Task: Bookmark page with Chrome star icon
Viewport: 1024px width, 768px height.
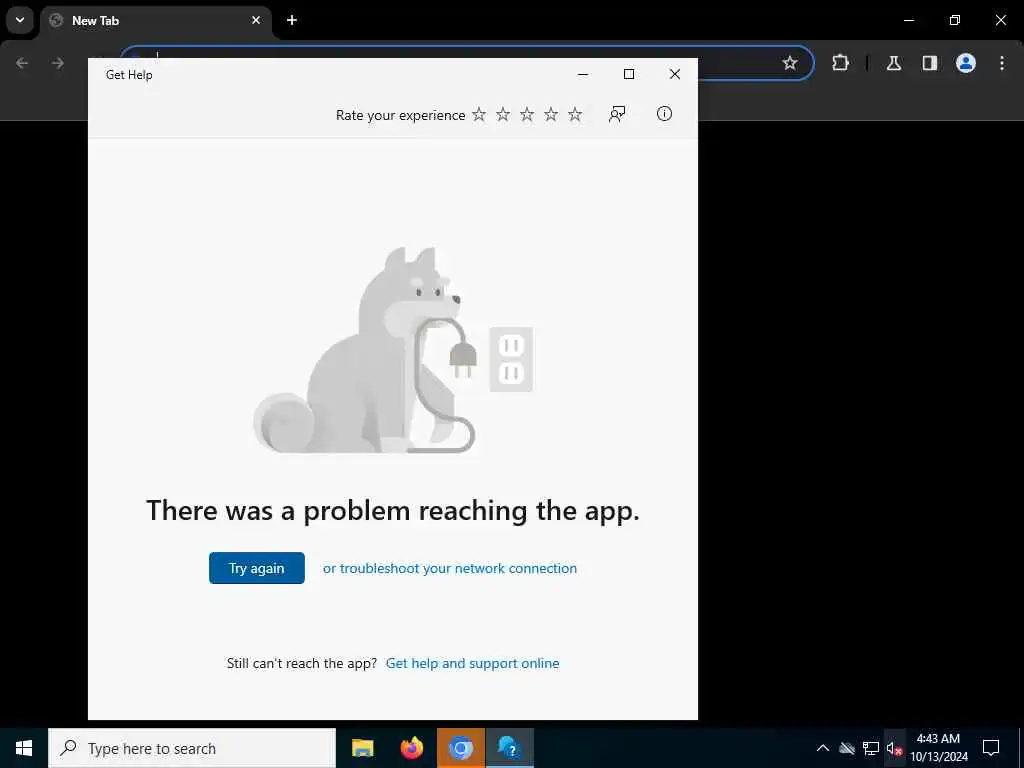Action: tap(790, 63)
